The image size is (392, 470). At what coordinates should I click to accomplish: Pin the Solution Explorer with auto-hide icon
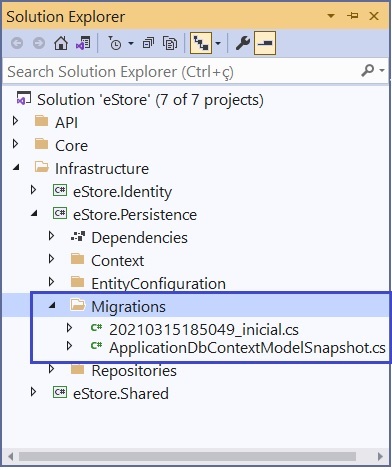click(353, 15)
